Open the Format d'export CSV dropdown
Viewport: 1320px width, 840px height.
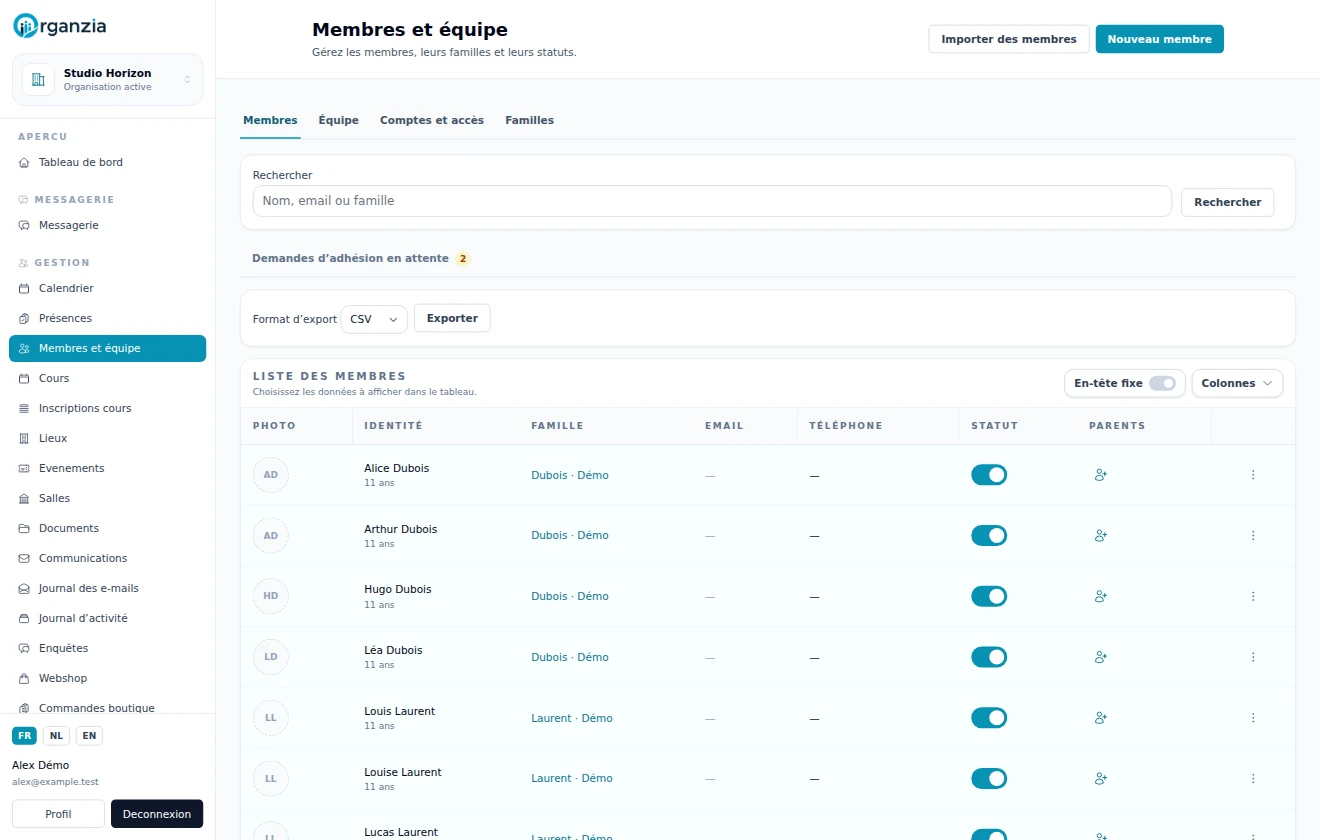pos(374,319)
